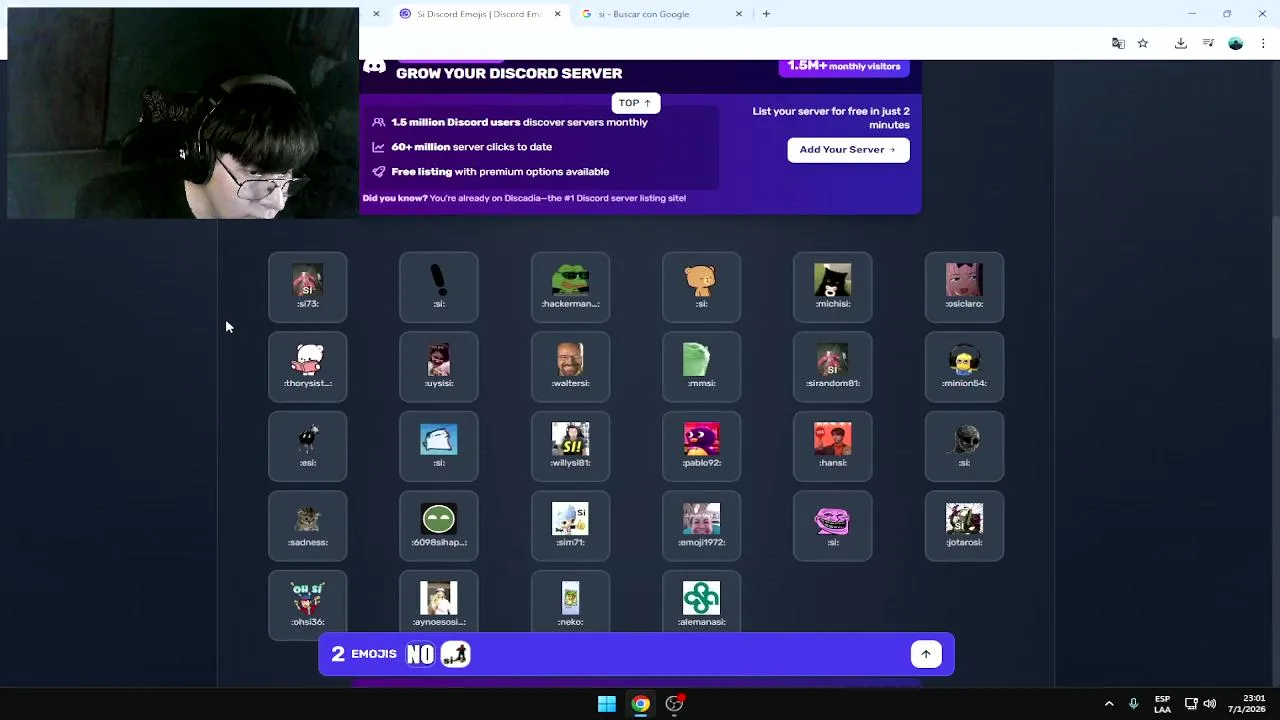Select the green :mmsi: emoji
This screenshot has width=1280, height=720.
point(702,367)
